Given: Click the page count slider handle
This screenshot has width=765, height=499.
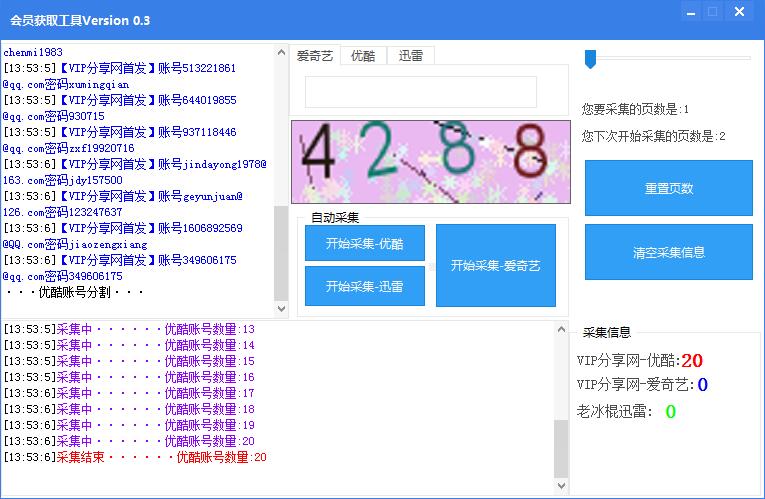Looking at the screenshot, I should coord(590,59).
